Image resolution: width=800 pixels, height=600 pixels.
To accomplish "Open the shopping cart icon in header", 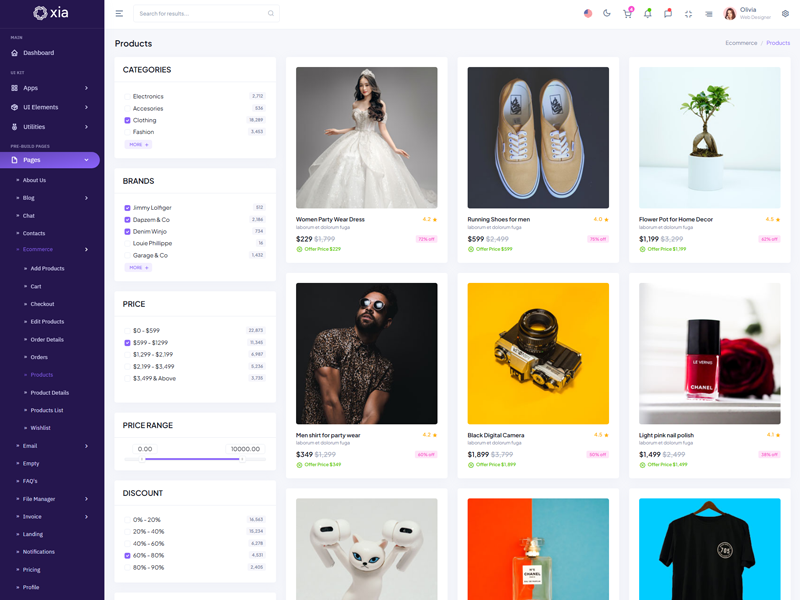I will pyautogui.click(x=627, y=14).
